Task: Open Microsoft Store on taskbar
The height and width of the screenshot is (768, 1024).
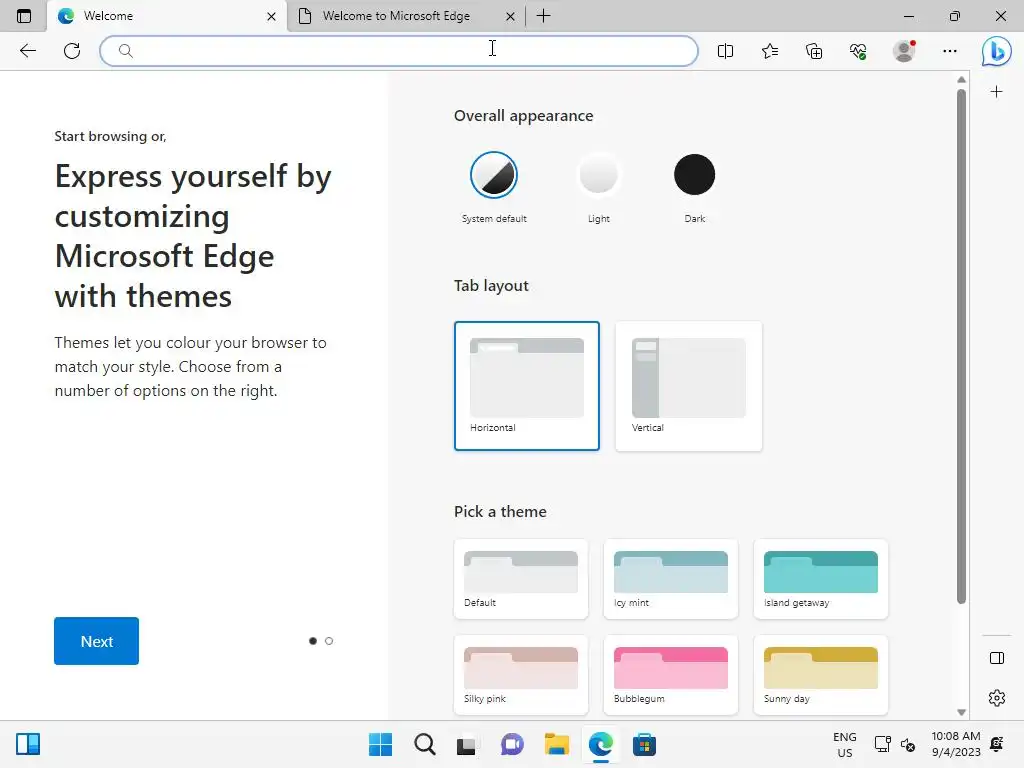Action: pos(644,744)
